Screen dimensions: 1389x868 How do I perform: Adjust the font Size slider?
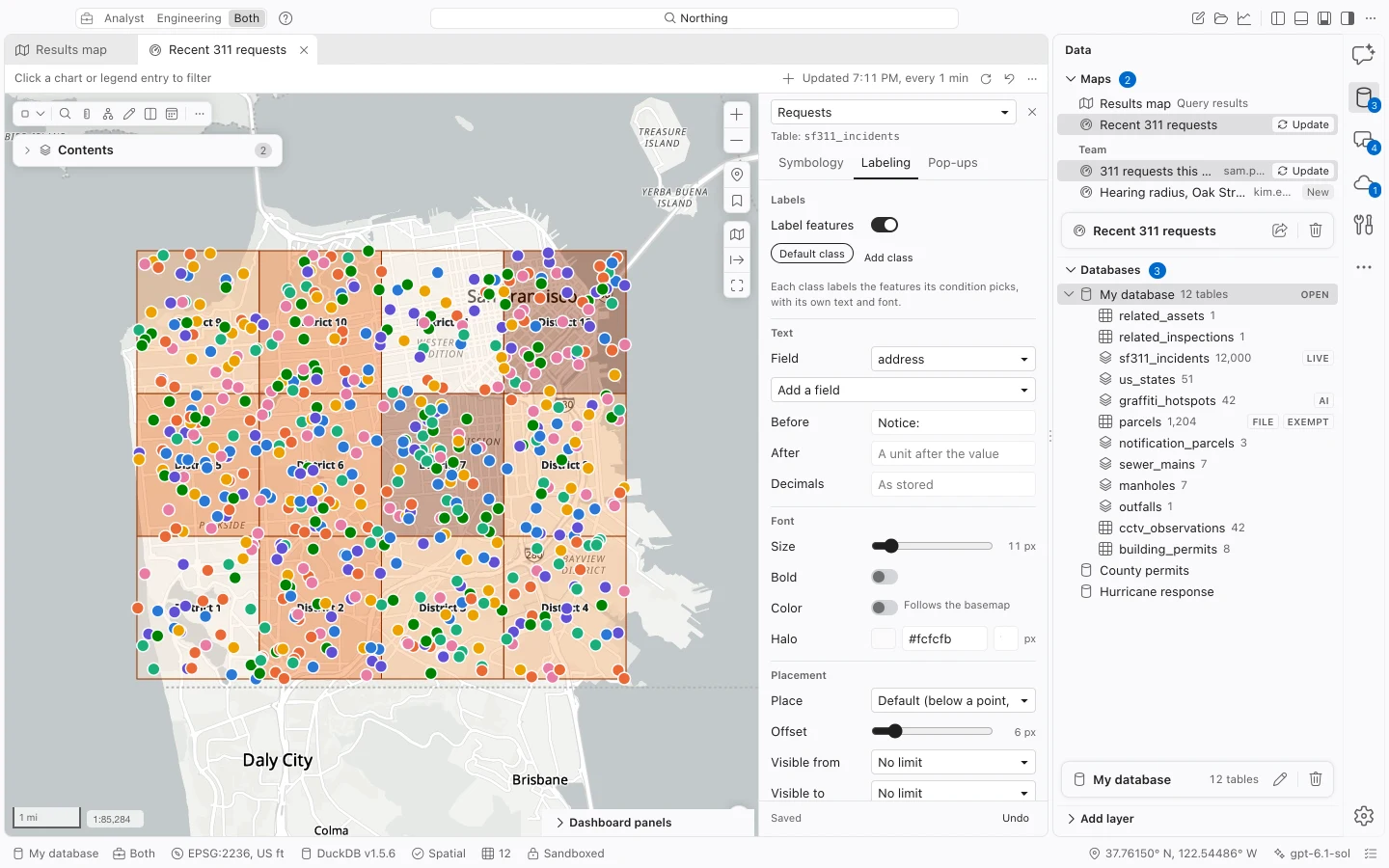coord(932,546)
